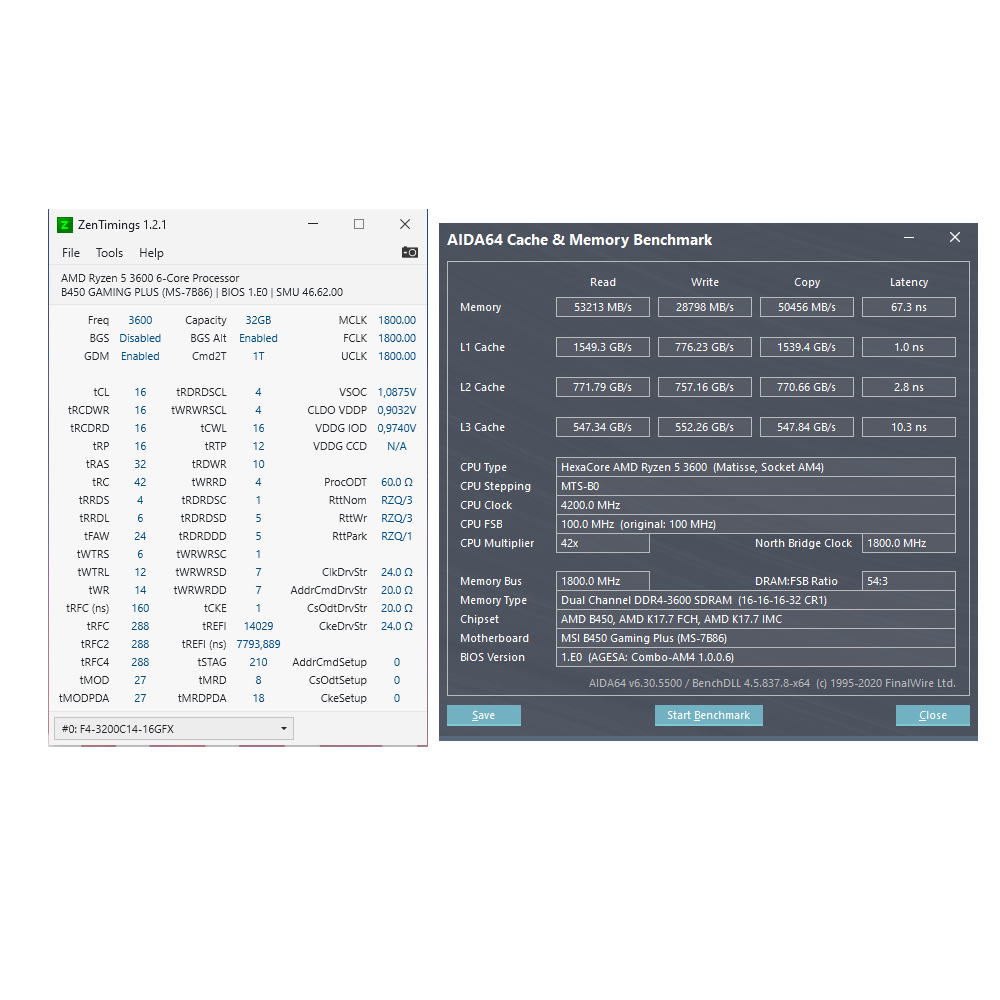1000x1000 pixels.
Task: Click the Capacity value 32GB
Action: tap(258, 320)
